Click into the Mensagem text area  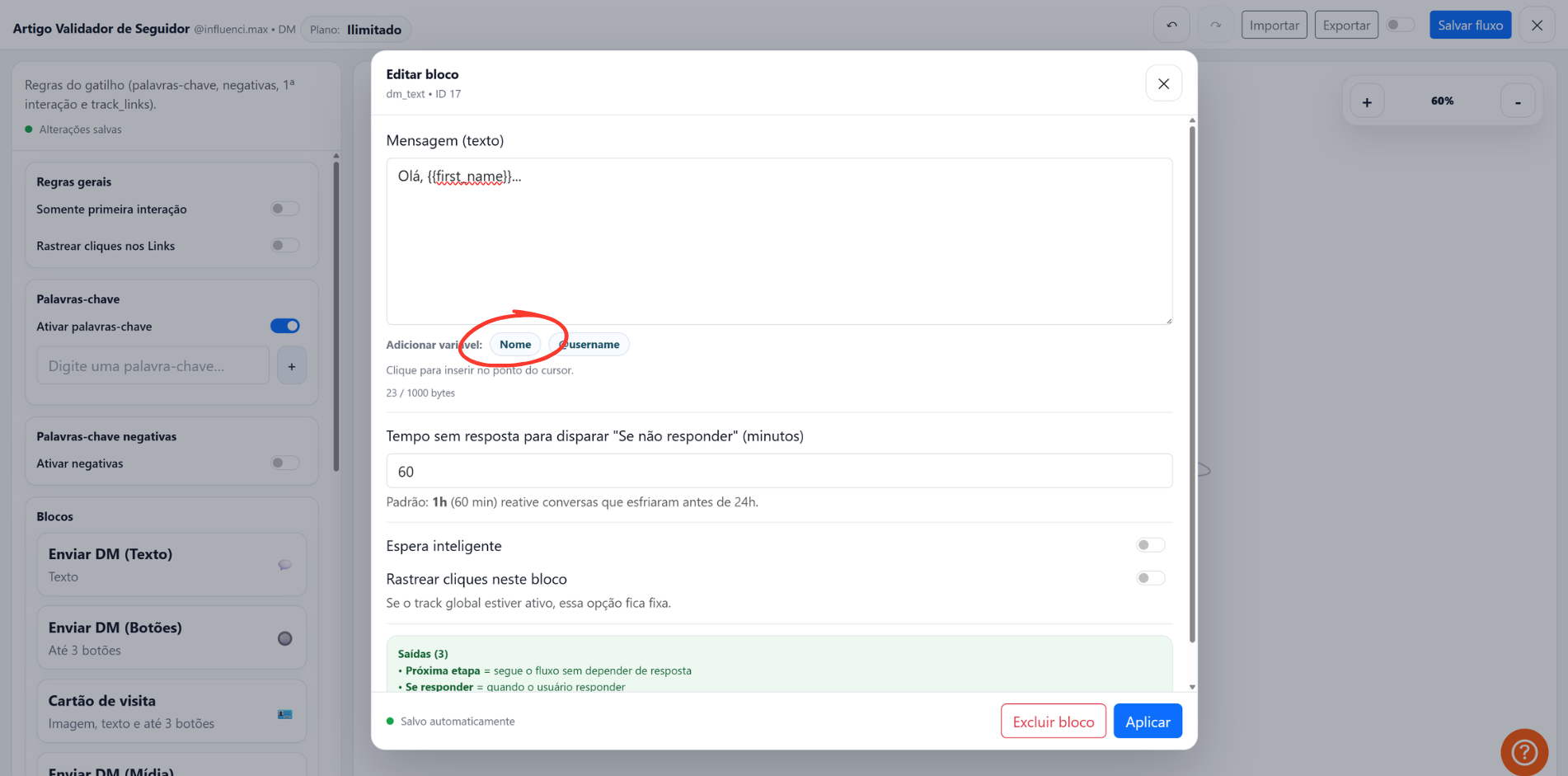779,242
